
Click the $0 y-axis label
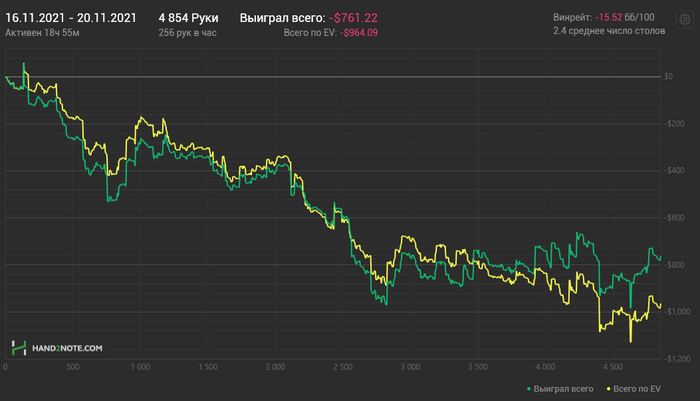pyautogui.click(x=668, y=77)
